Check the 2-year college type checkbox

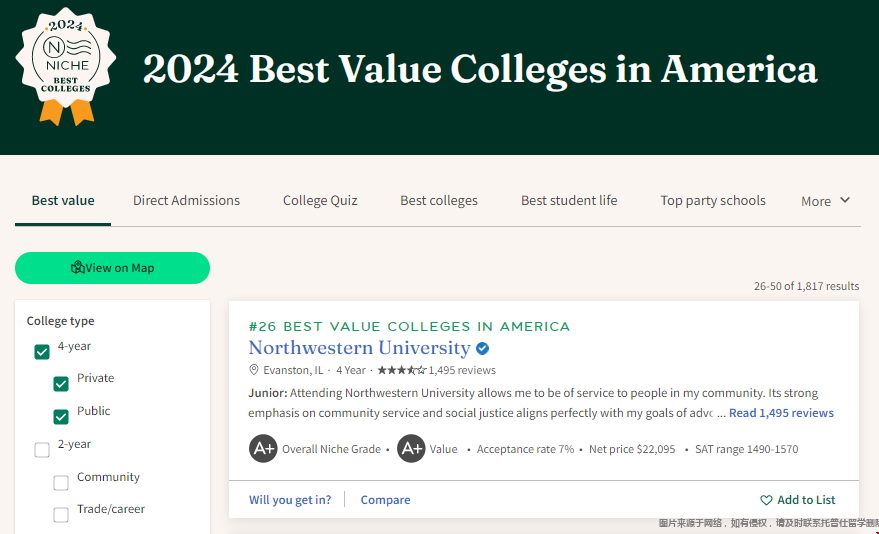coord(42,450)
